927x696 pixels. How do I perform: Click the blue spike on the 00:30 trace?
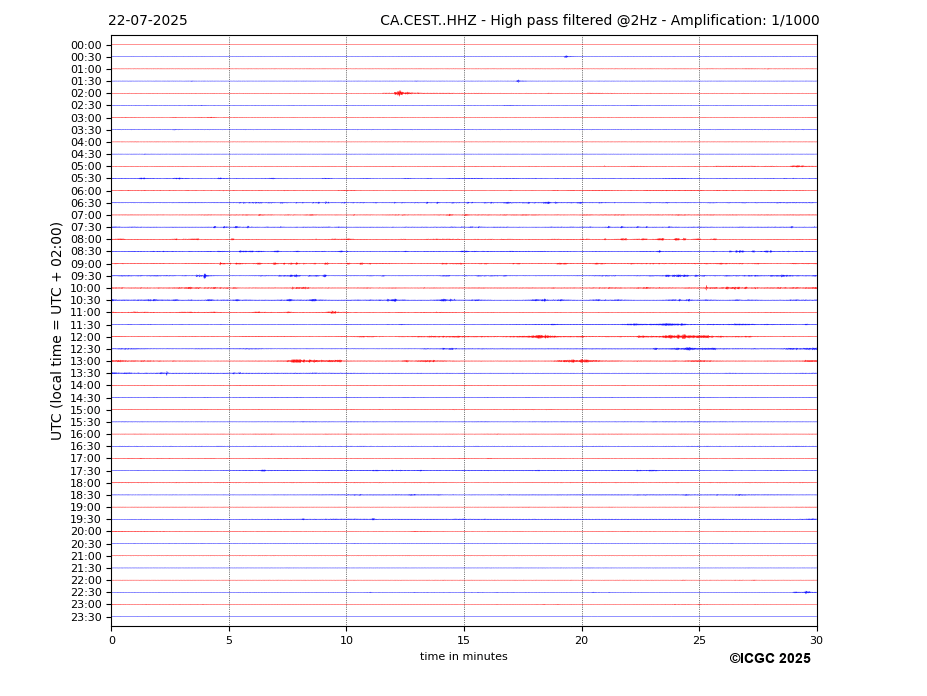(x=566, y=57)
